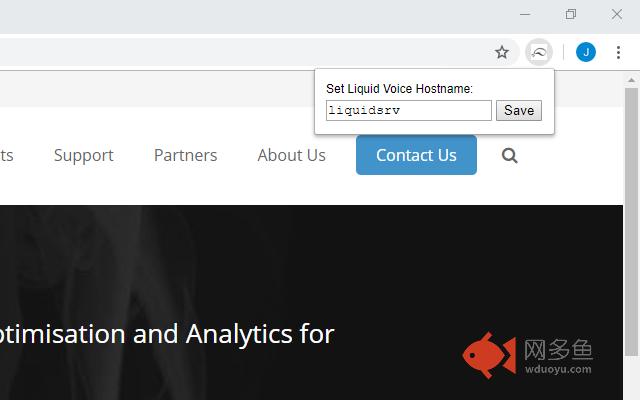640x400 pixels.
Task: Open the Partners menu item
Action: (185, 155)
